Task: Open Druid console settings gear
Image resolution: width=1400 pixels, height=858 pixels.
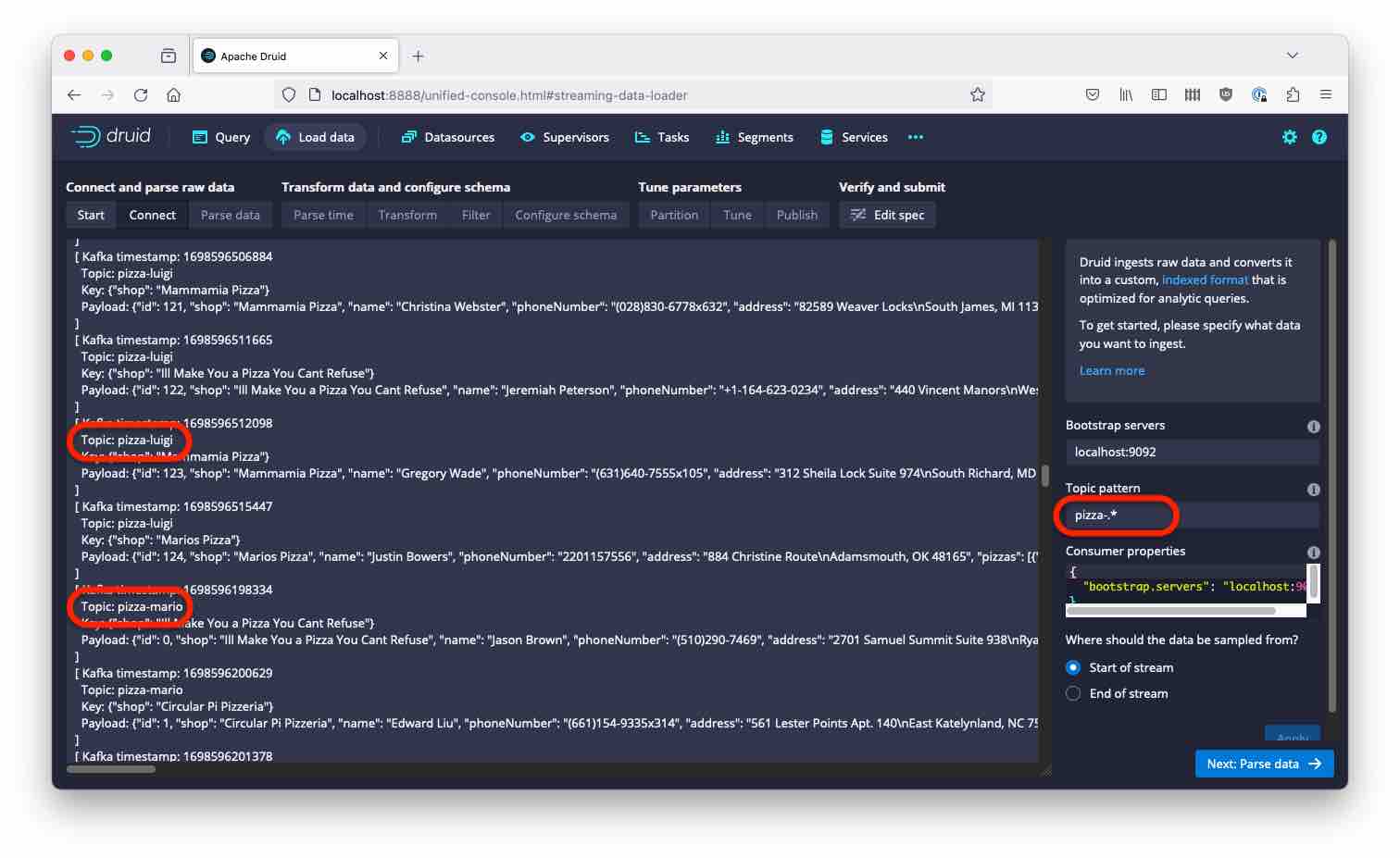Action: [1289, 136]
